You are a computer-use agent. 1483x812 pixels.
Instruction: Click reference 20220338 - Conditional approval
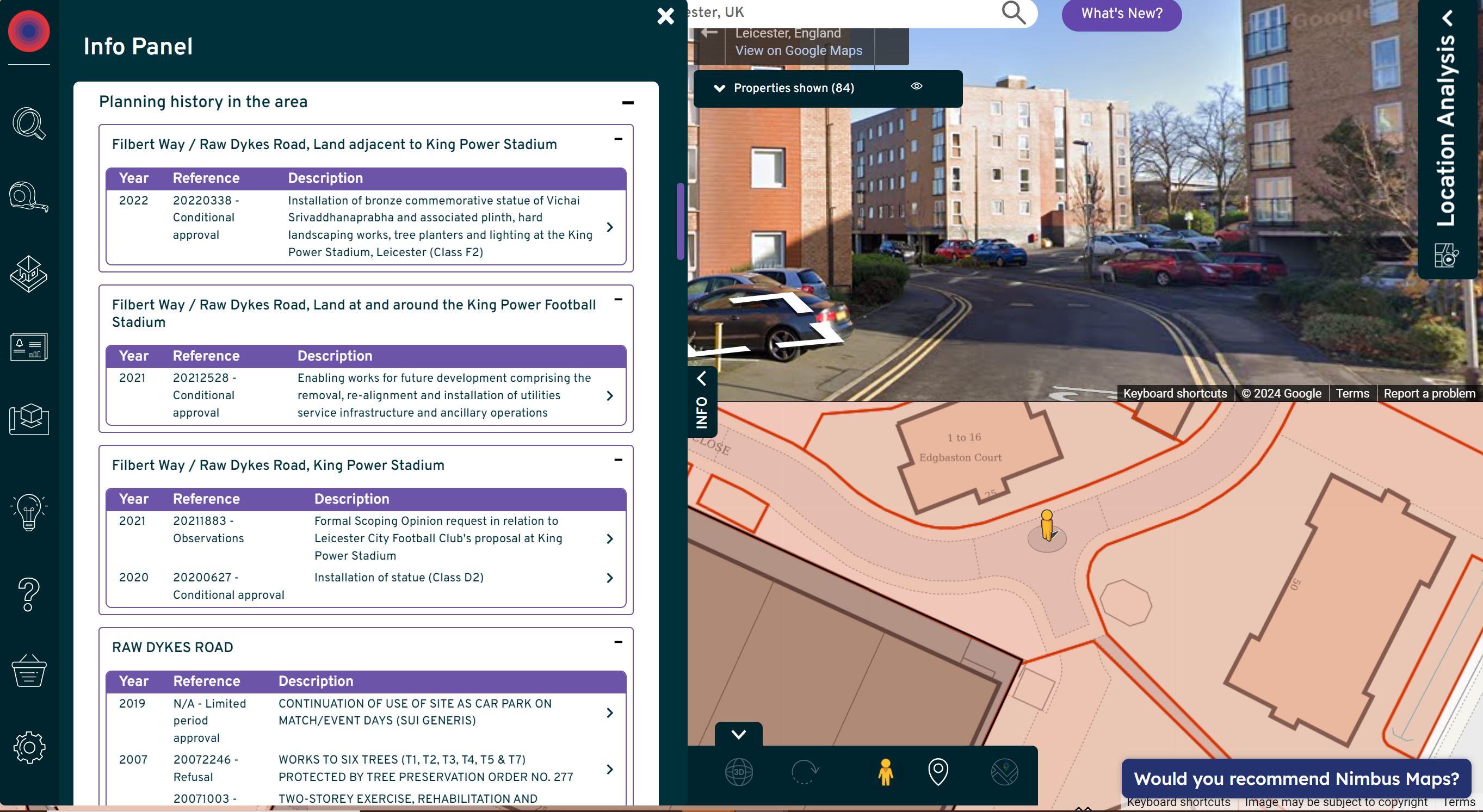[x=206, y=218]
